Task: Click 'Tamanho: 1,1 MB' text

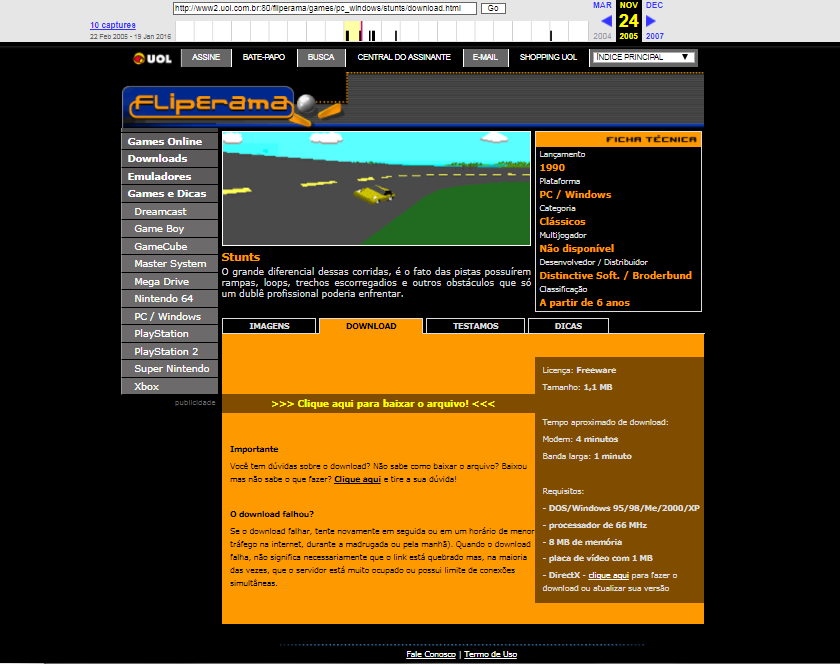Action: click(x=577, y=387)
